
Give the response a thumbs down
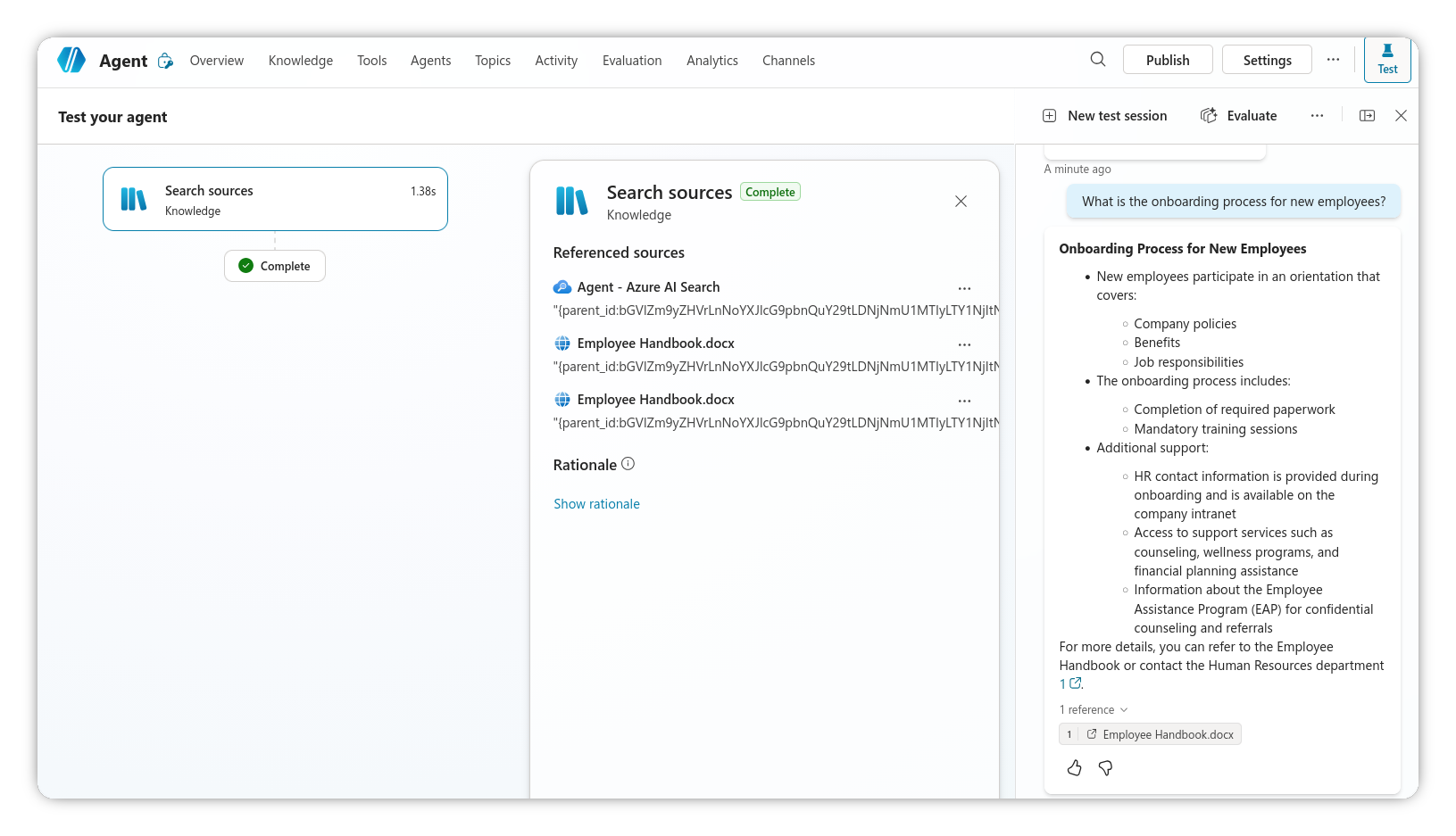[1105, 767]
